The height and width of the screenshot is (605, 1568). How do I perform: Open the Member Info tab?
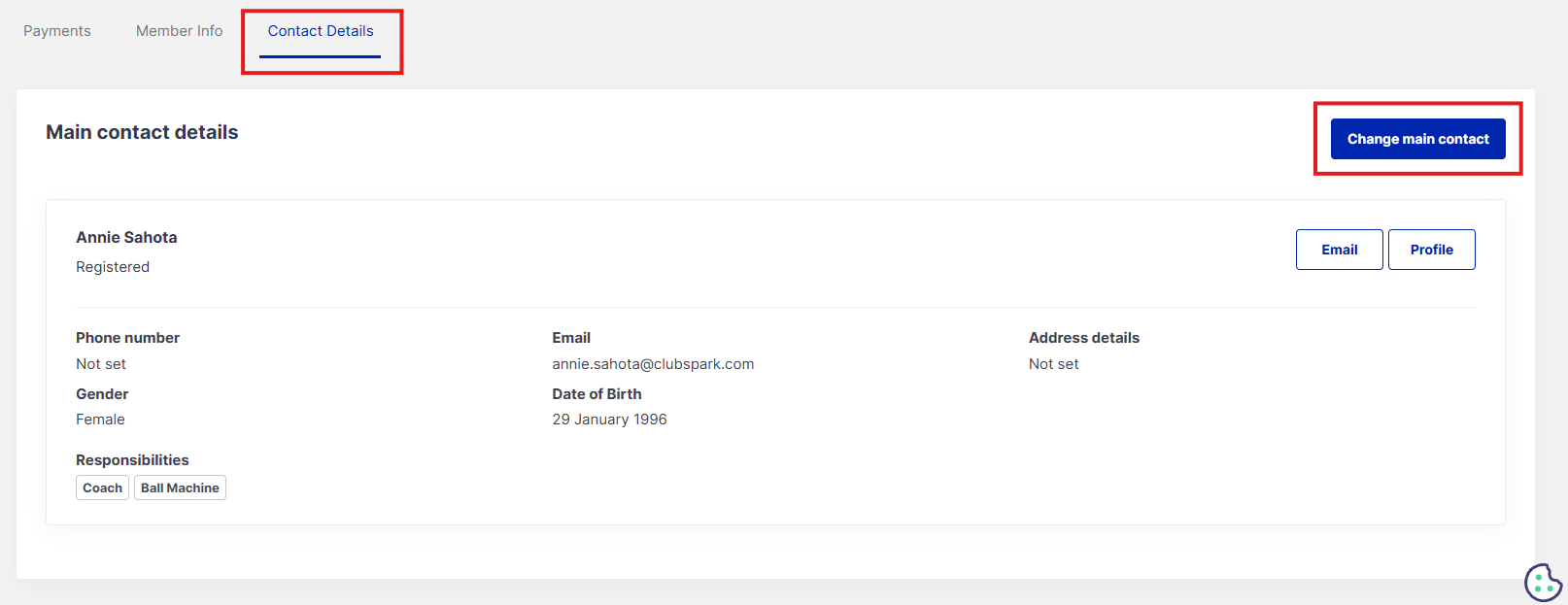(x=179, y=31)
